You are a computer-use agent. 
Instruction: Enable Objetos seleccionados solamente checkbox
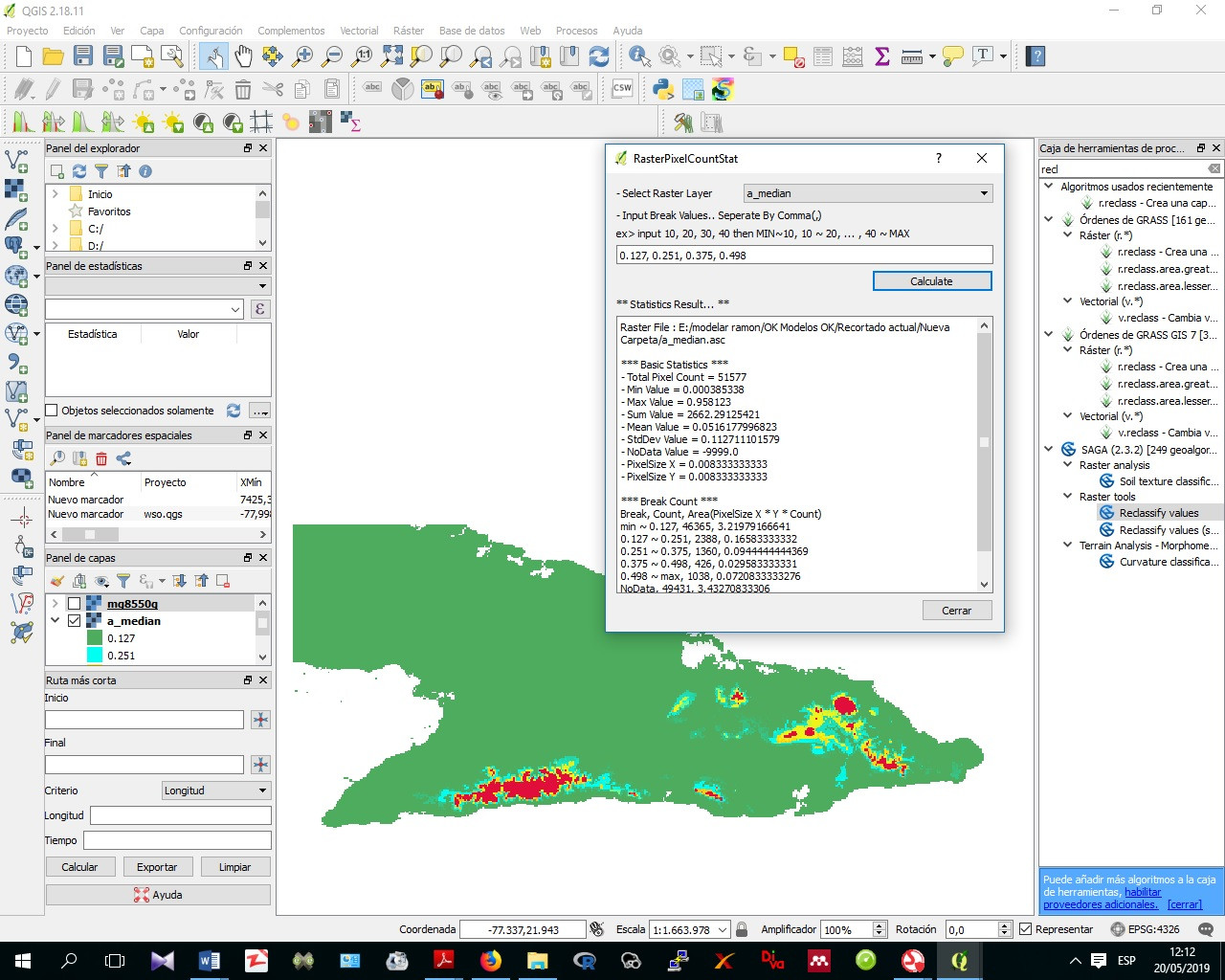[53, 411]
